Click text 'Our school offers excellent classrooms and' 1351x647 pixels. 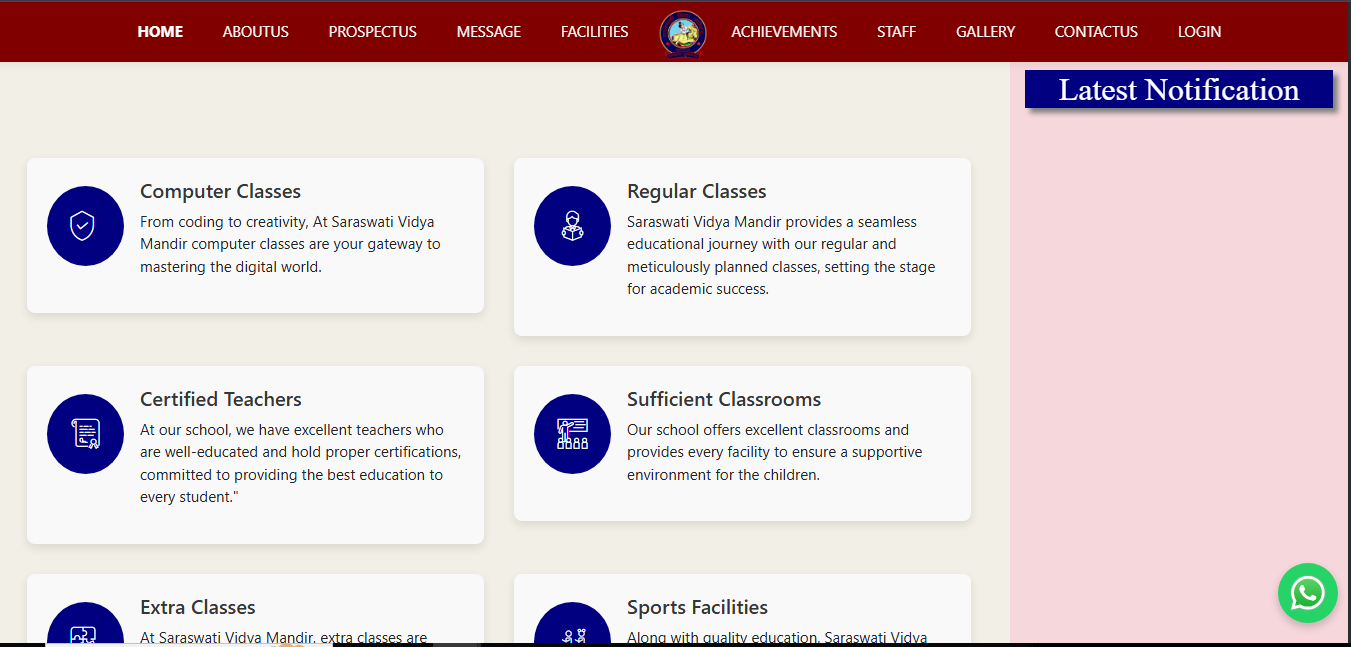[x=768, y=430]
